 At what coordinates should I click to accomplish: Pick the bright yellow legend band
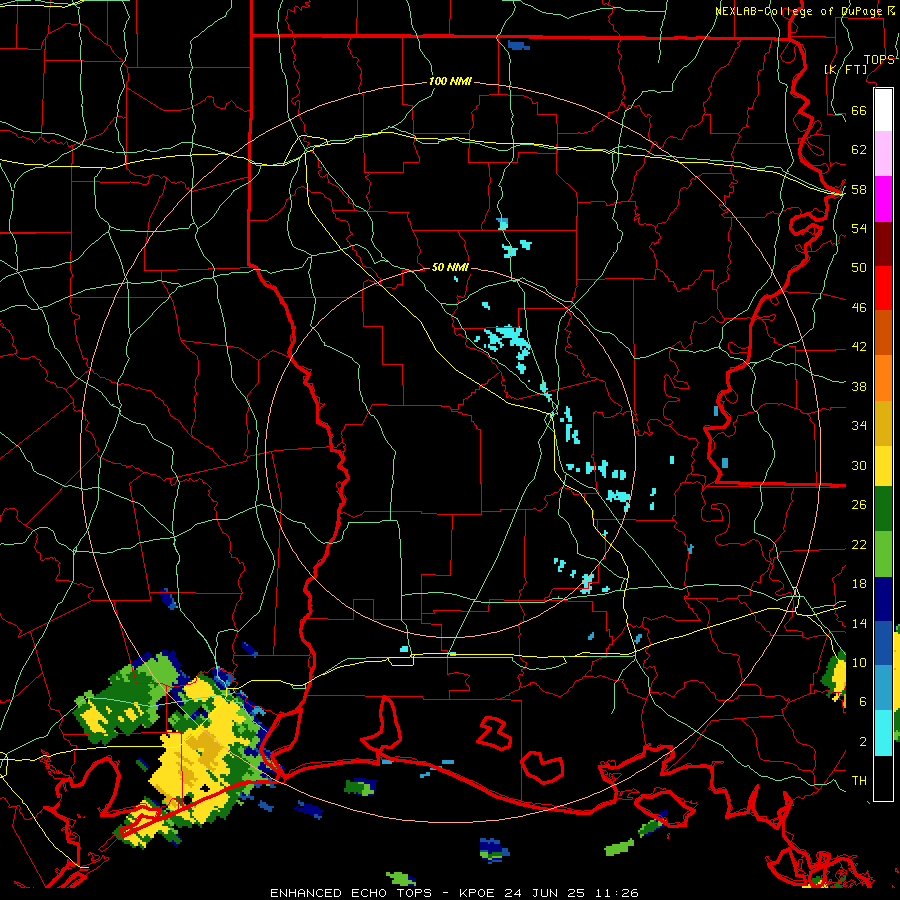[883, 465]
